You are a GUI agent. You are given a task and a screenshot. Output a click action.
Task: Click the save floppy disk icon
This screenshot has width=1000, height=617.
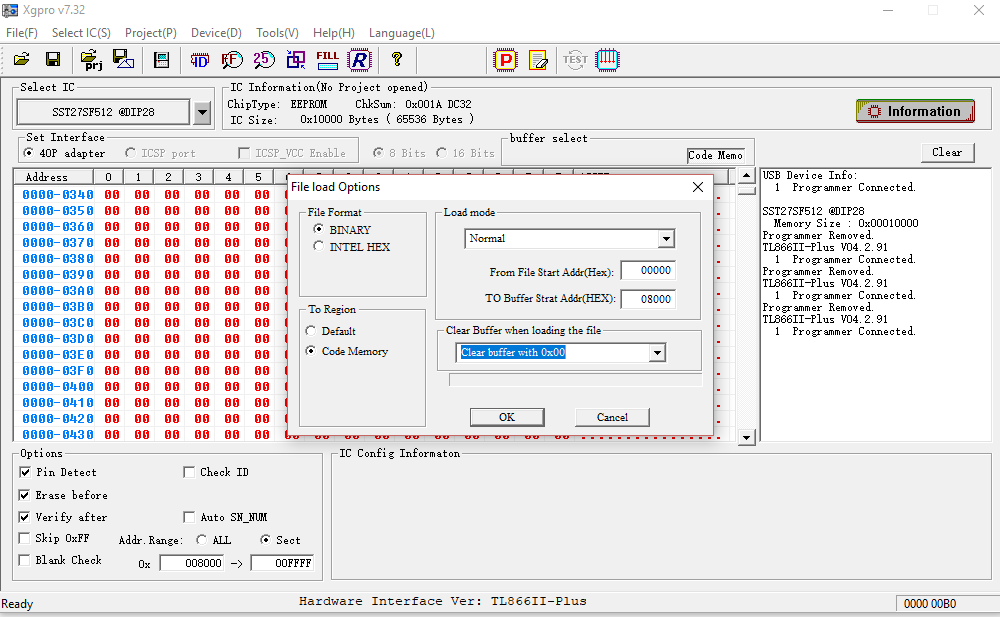point(53,60)
